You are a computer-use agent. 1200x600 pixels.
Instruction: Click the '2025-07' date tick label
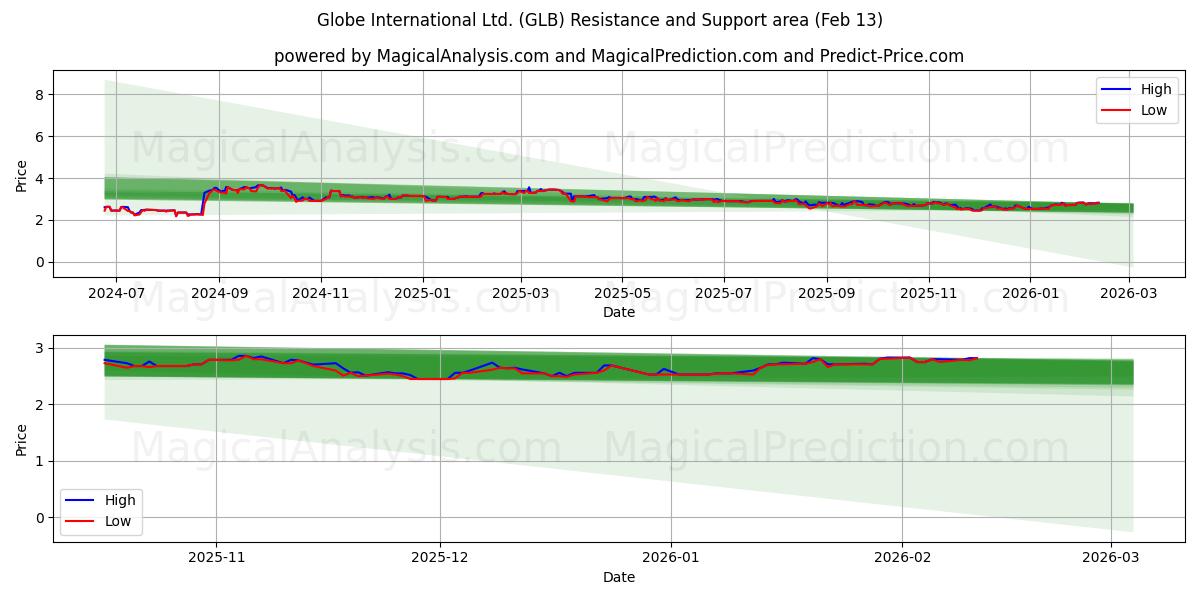point(725,294)
